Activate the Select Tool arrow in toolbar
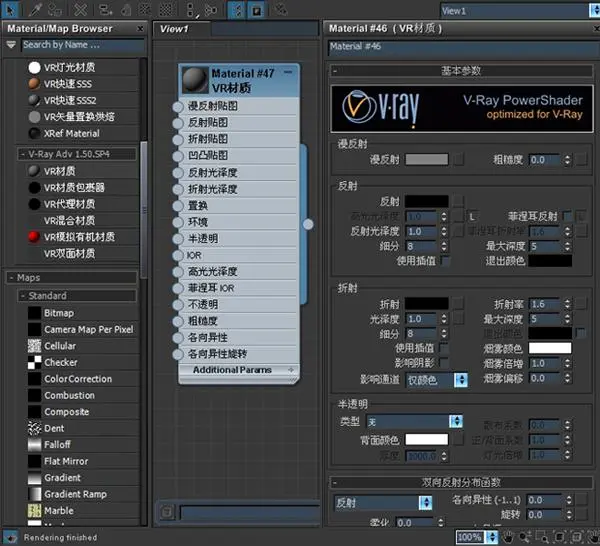This screenshot has width=600, height=546. pos(10,10)
